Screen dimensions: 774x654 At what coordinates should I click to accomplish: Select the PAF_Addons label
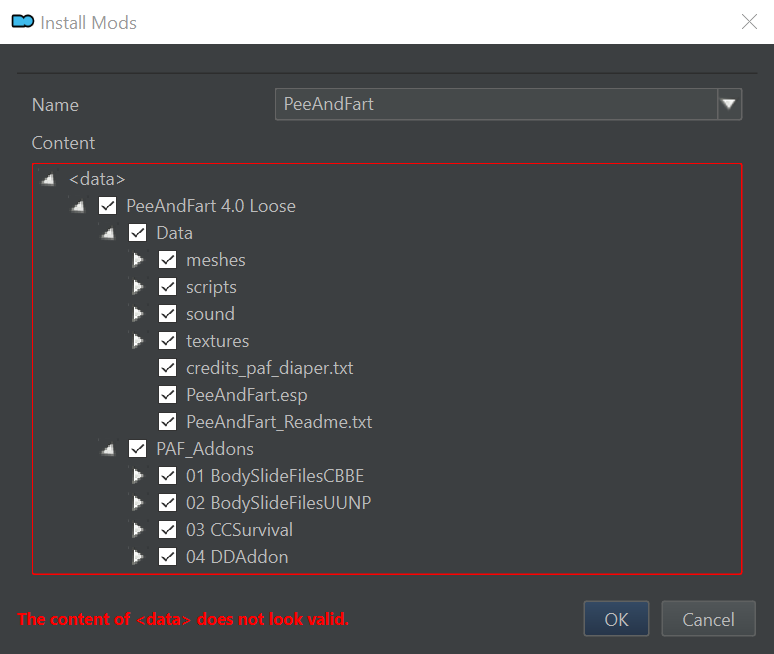point(205,449)
